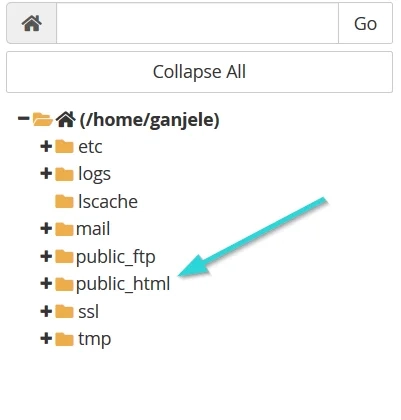401x420 pixels.
Task: Click the home icon button beside path field
Action: [32, 23]
